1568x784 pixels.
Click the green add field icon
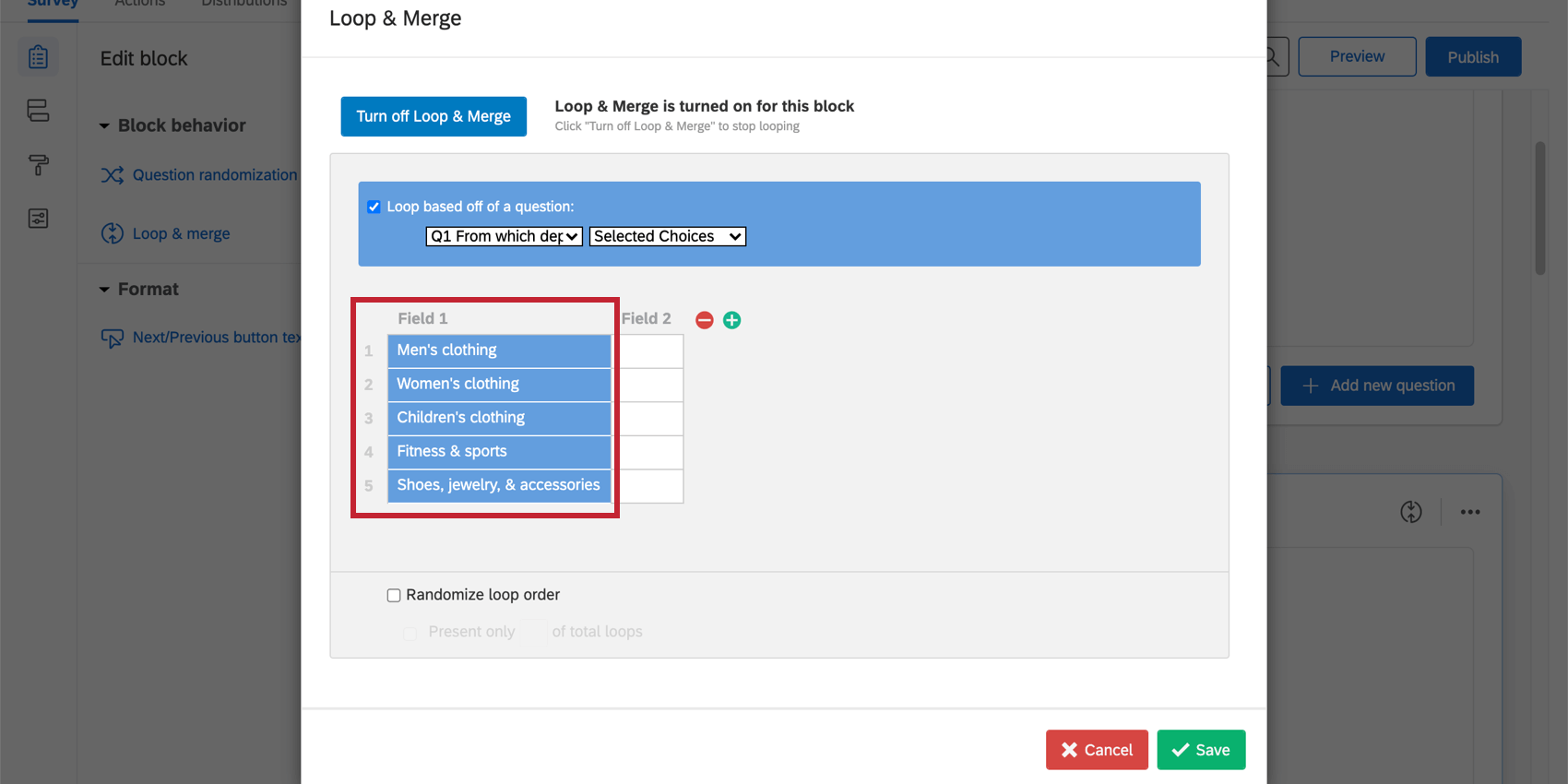[x=731, y=320]
